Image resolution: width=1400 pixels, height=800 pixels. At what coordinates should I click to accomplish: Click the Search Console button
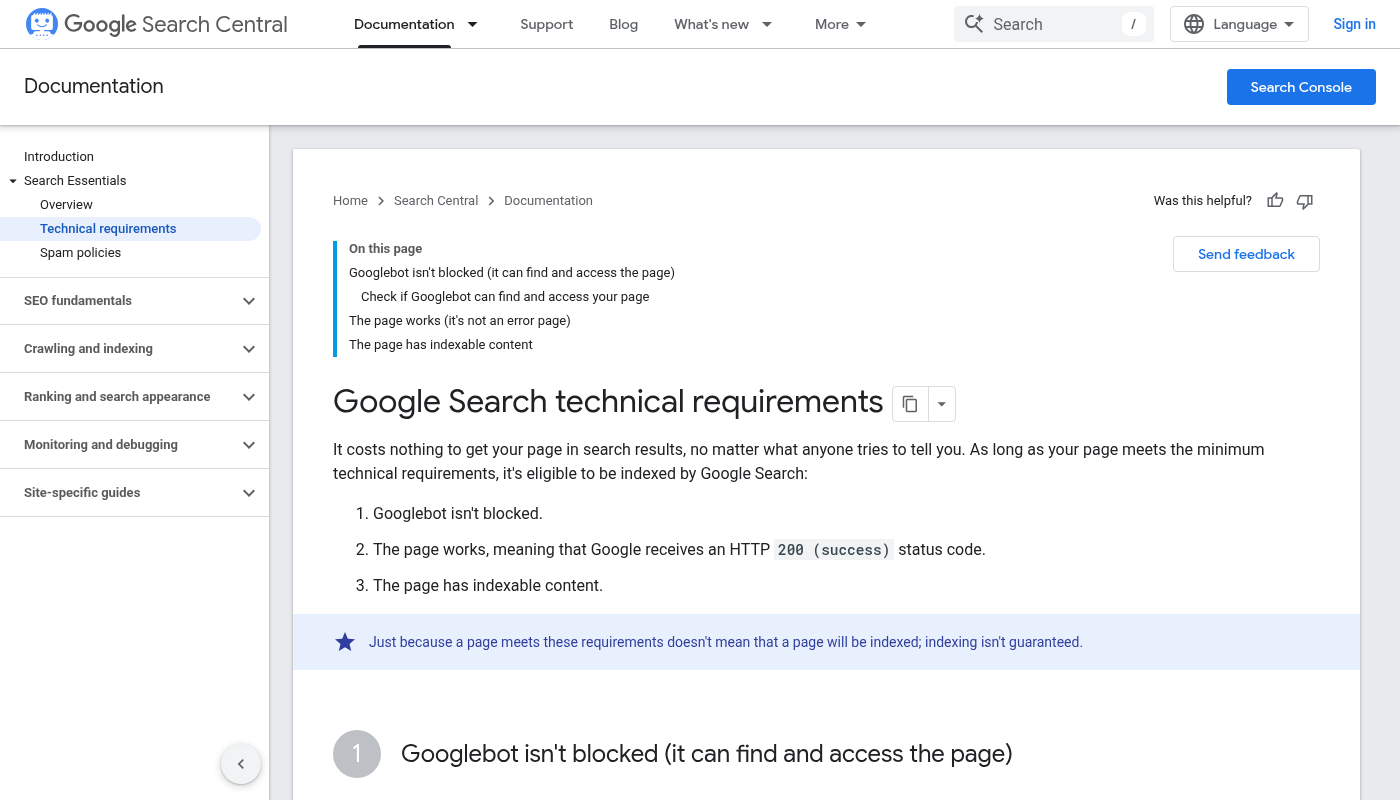(1301, 87)
